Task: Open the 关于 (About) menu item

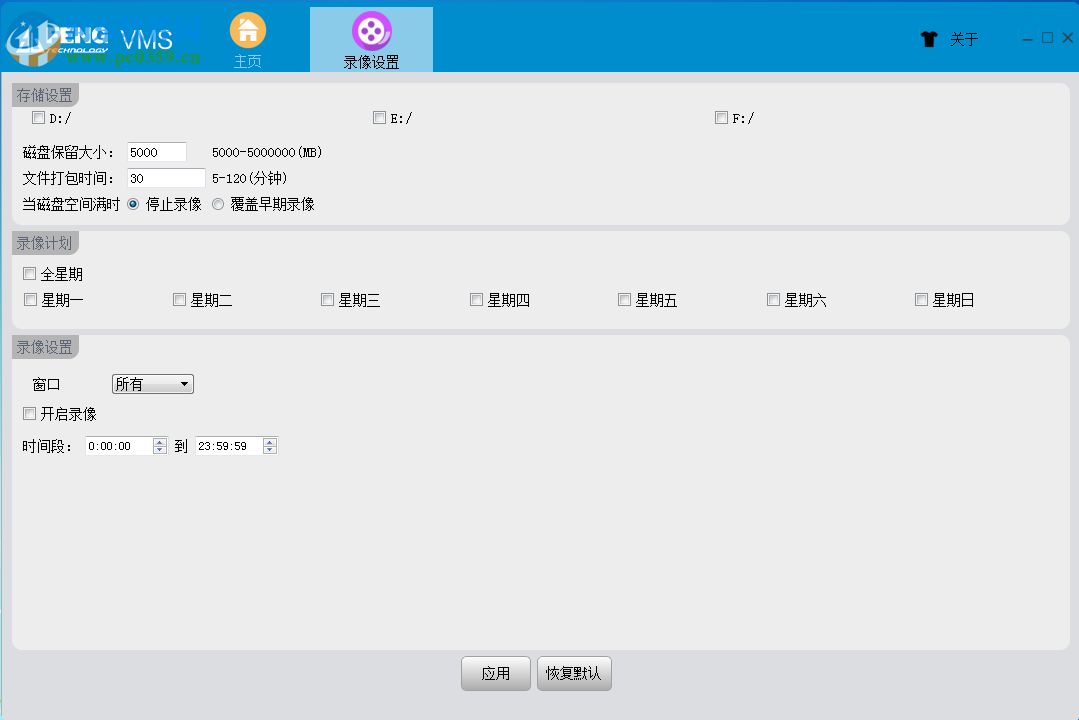Action: [964, 38]
